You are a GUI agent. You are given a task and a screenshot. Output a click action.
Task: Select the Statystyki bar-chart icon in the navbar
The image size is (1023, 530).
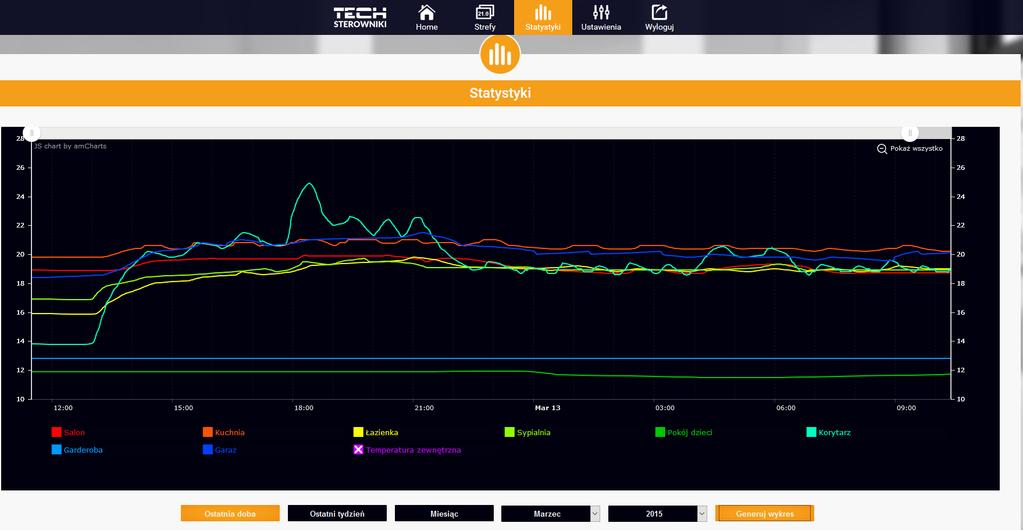tap(543, 12)
